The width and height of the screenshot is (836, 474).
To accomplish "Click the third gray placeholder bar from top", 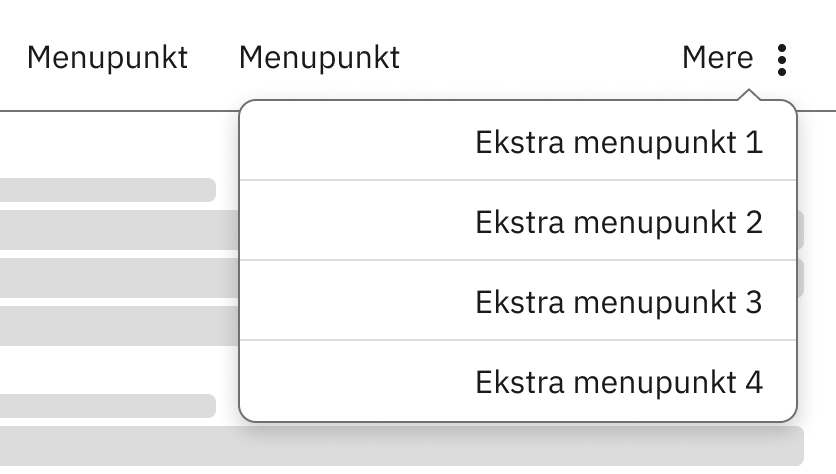I will [118, 277].
